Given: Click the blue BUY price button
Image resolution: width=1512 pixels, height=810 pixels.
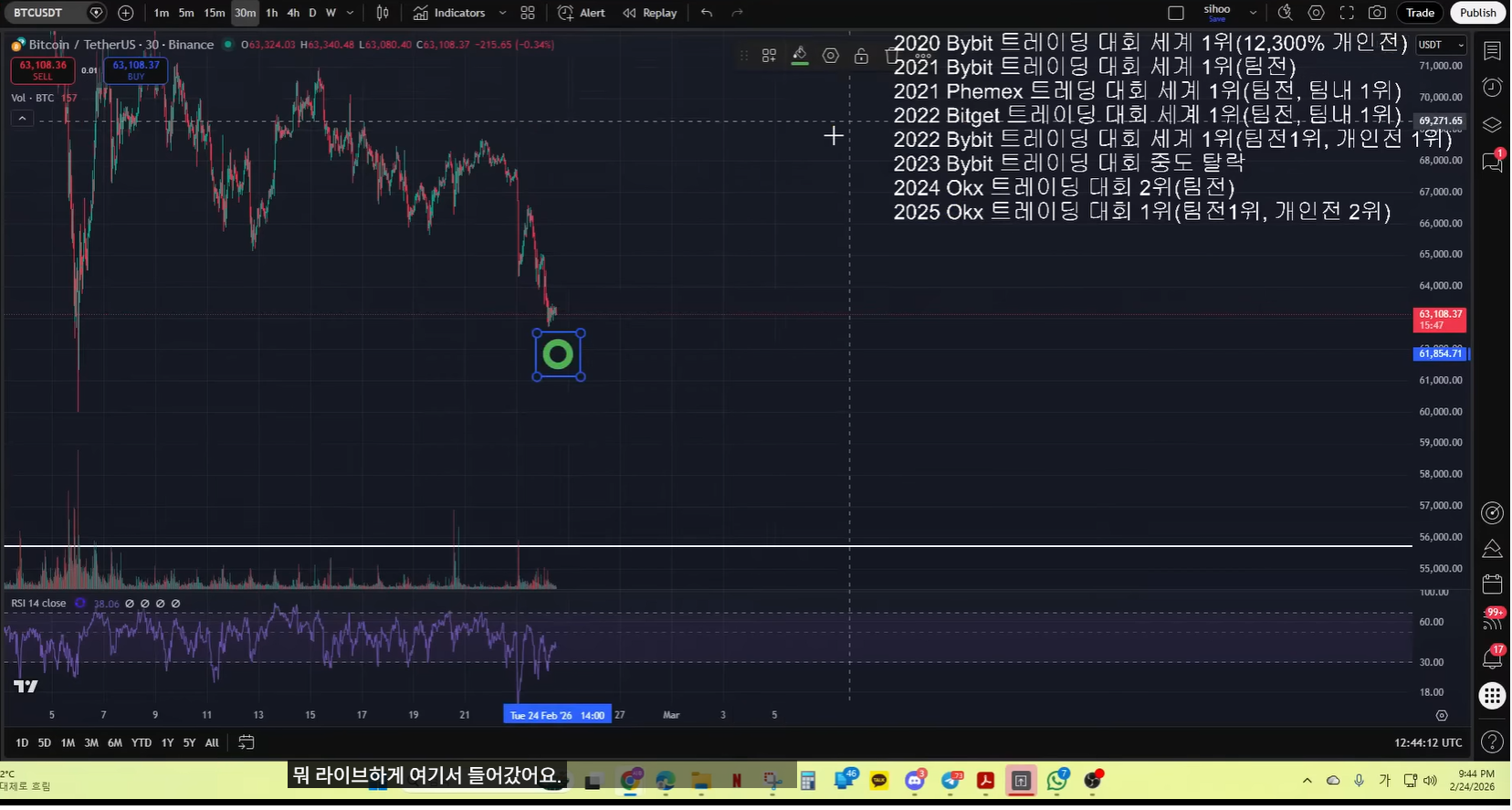Looking at the screenshot, I should click(135, 70).
